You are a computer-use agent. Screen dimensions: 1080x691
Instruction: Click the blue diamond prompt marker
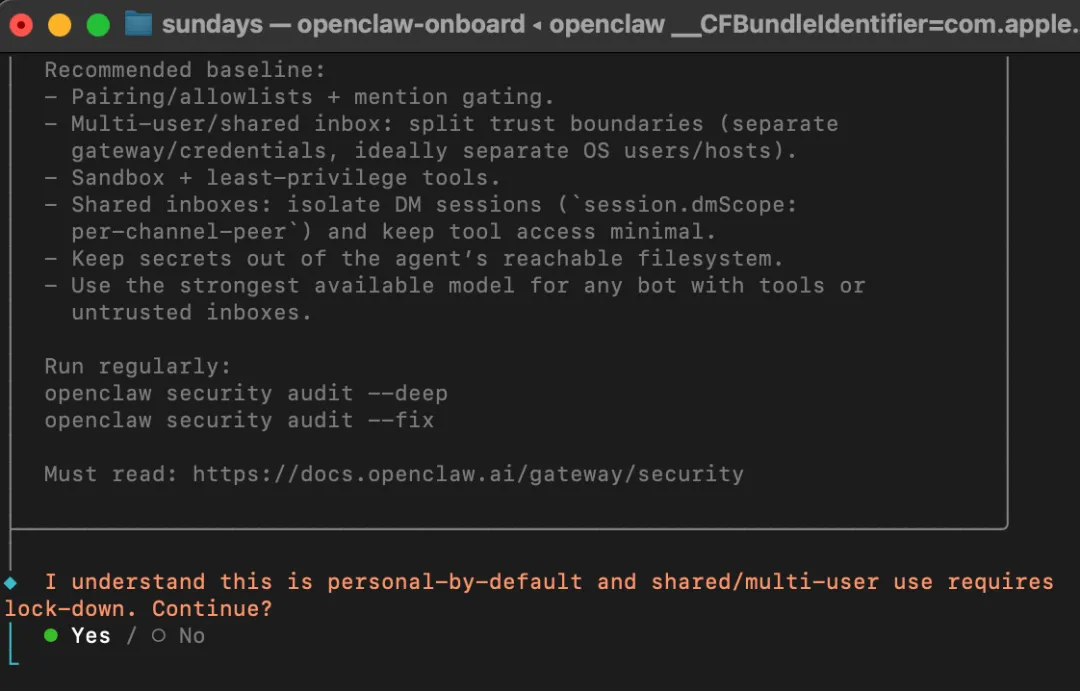10,583
